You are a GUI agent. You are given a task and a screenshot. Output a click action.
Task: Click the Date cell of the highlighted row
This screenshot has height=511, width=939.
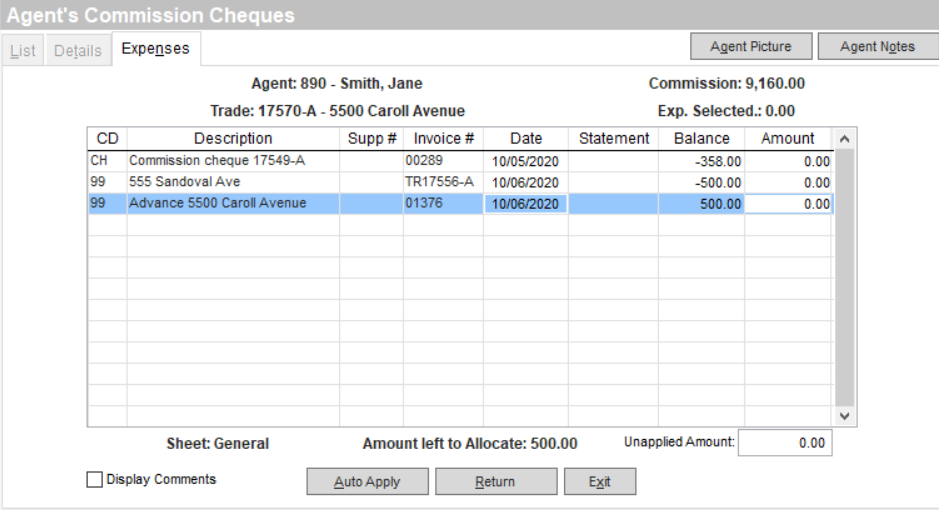point(525,204)
